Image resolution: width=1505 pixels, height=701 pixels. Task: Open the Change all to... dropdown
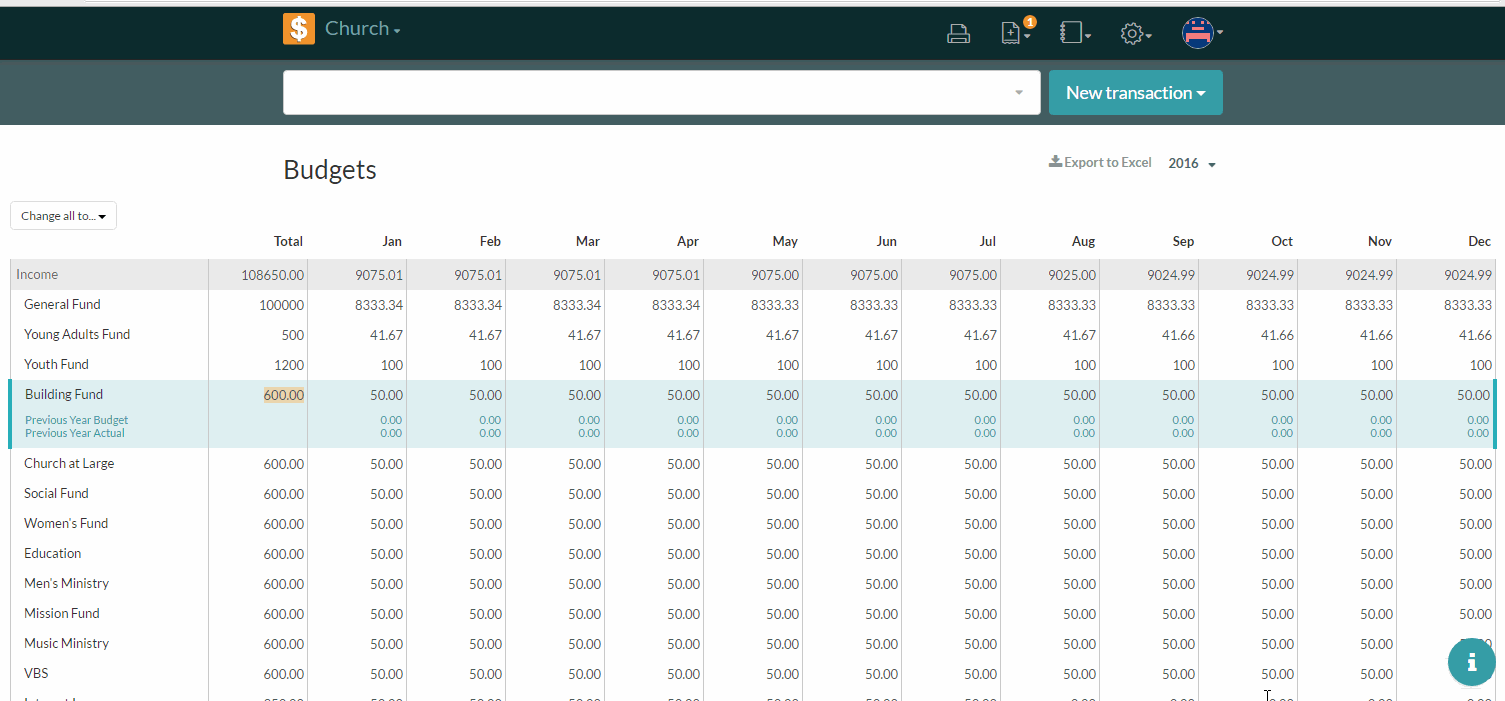tap(63, 216)
